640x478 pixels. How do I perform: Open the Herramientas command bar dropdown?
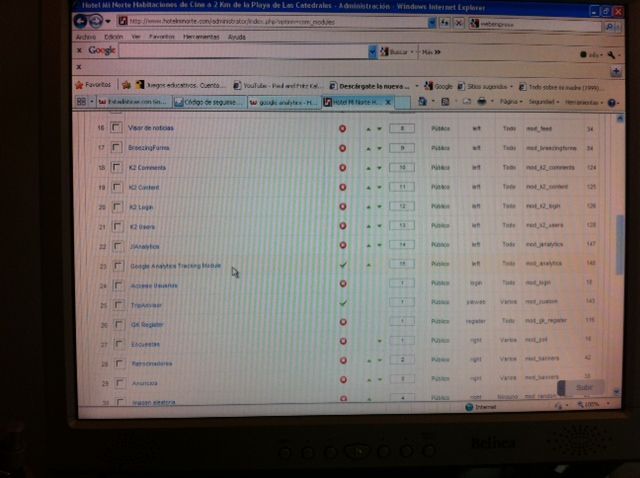(584, 102)
